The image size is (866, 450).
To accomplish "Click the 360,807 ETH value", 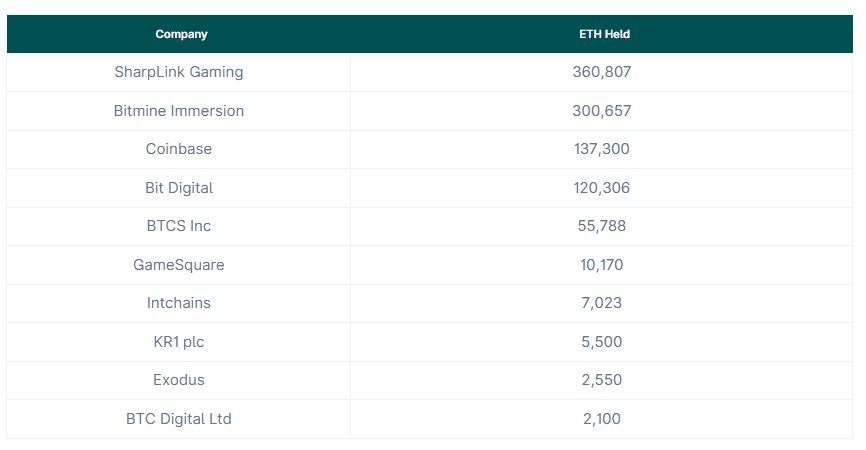I will pos(602,72).
